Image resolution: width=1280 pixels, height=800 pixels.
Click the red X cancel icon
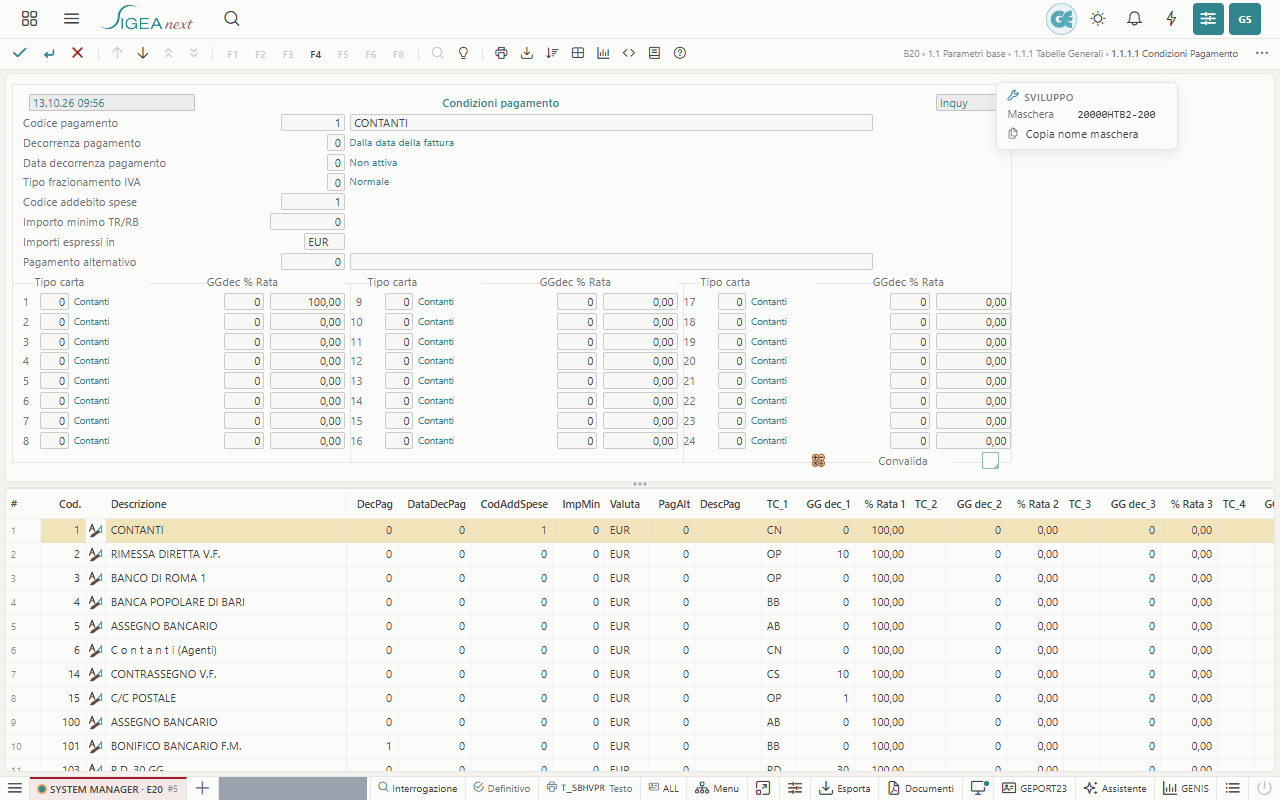[x=77, y=53]
